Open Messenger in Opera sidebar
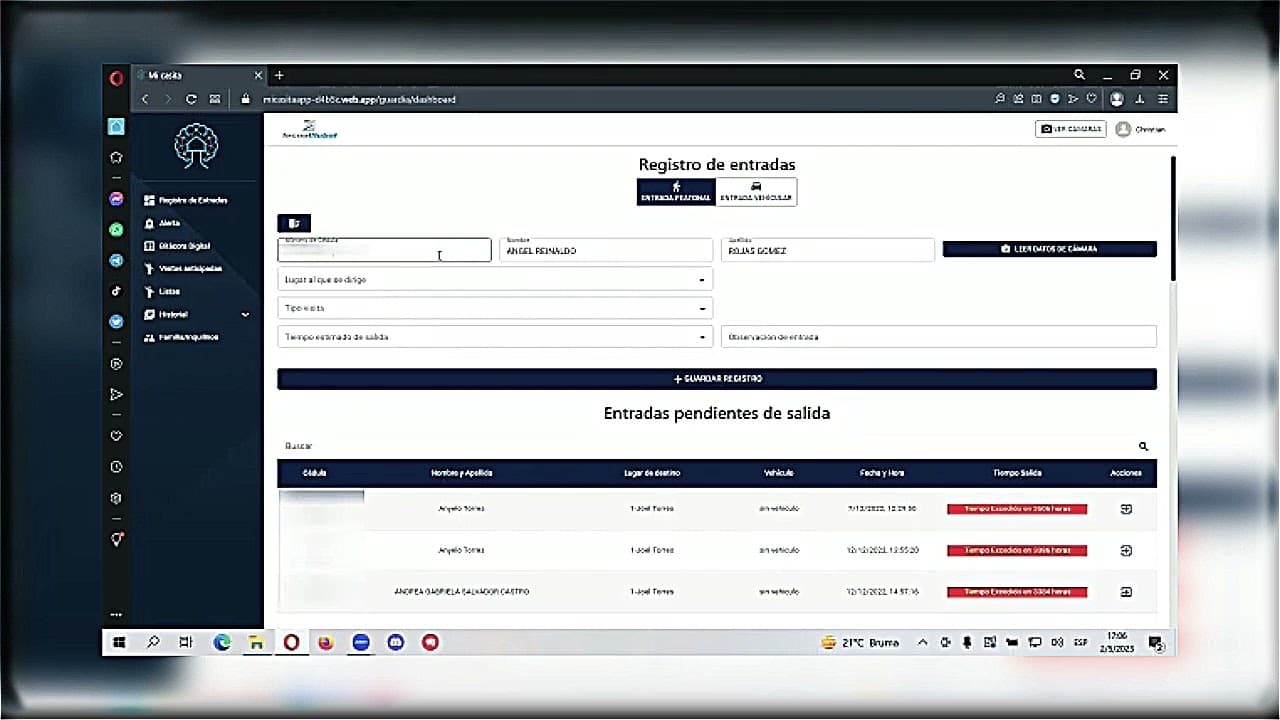This screenshot has height=720, width=1280. tap(116, 199)
